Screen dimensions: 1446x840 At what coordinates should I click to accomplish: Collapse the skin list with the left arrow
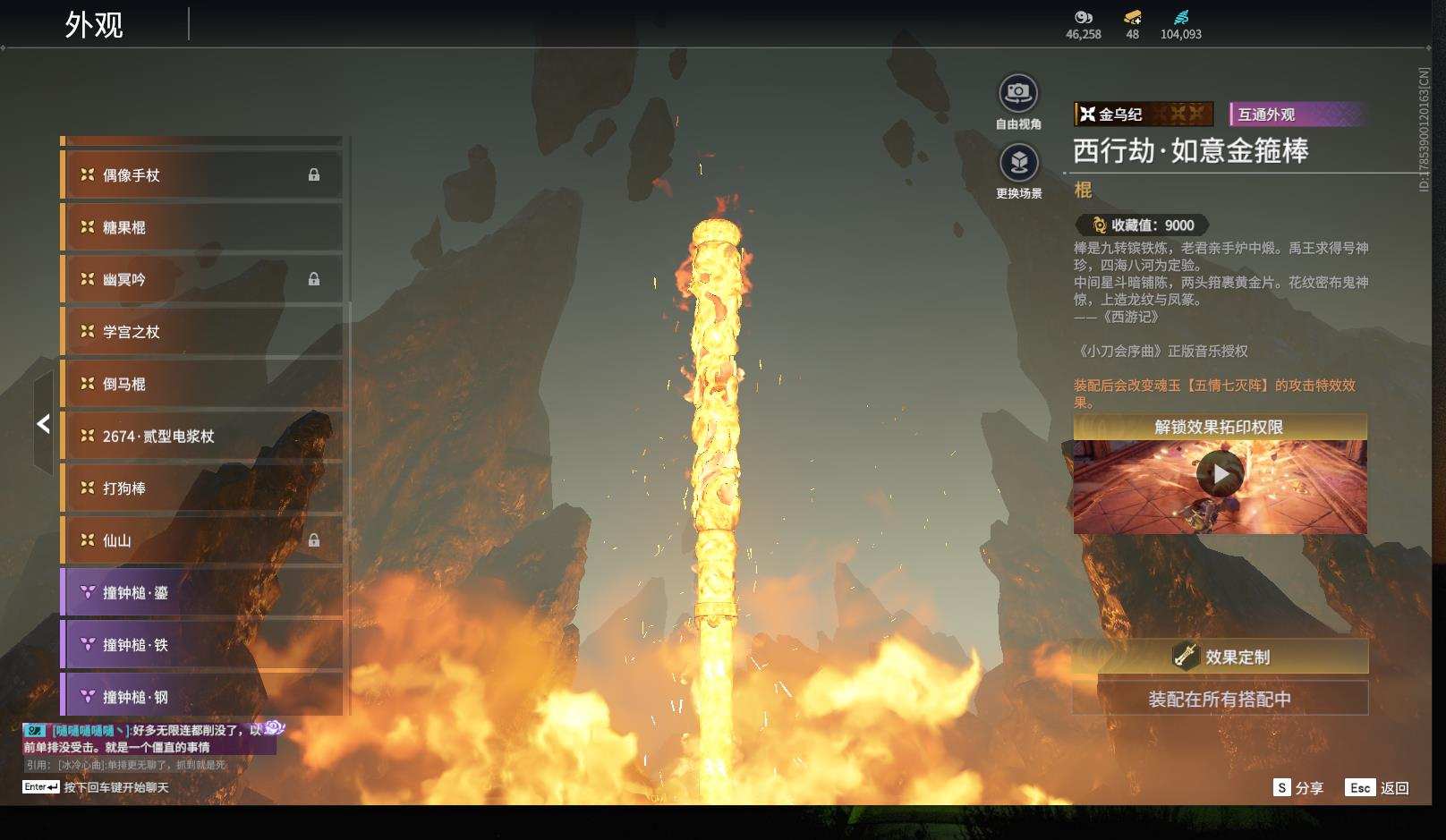pyautogui.click(x=43, y=423)
